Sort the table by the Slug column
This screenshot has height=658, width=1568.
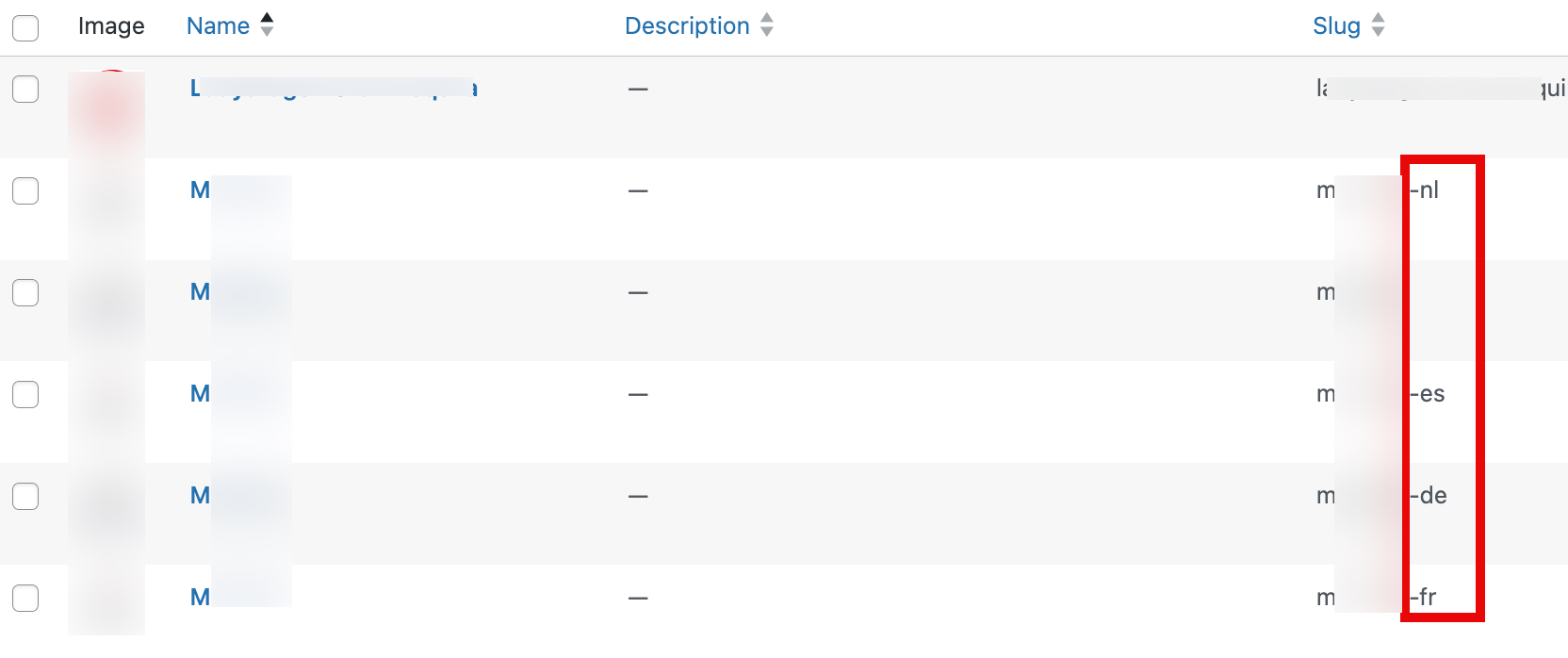(x=1336, y=25)
